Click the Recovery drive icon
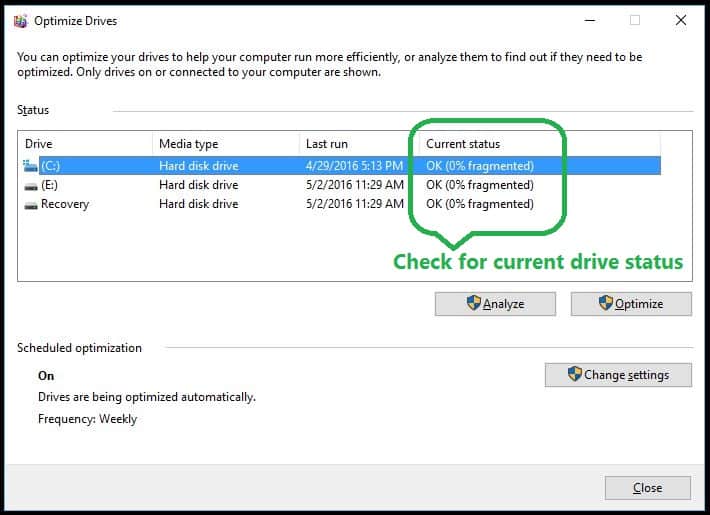 tap(30, 204)
